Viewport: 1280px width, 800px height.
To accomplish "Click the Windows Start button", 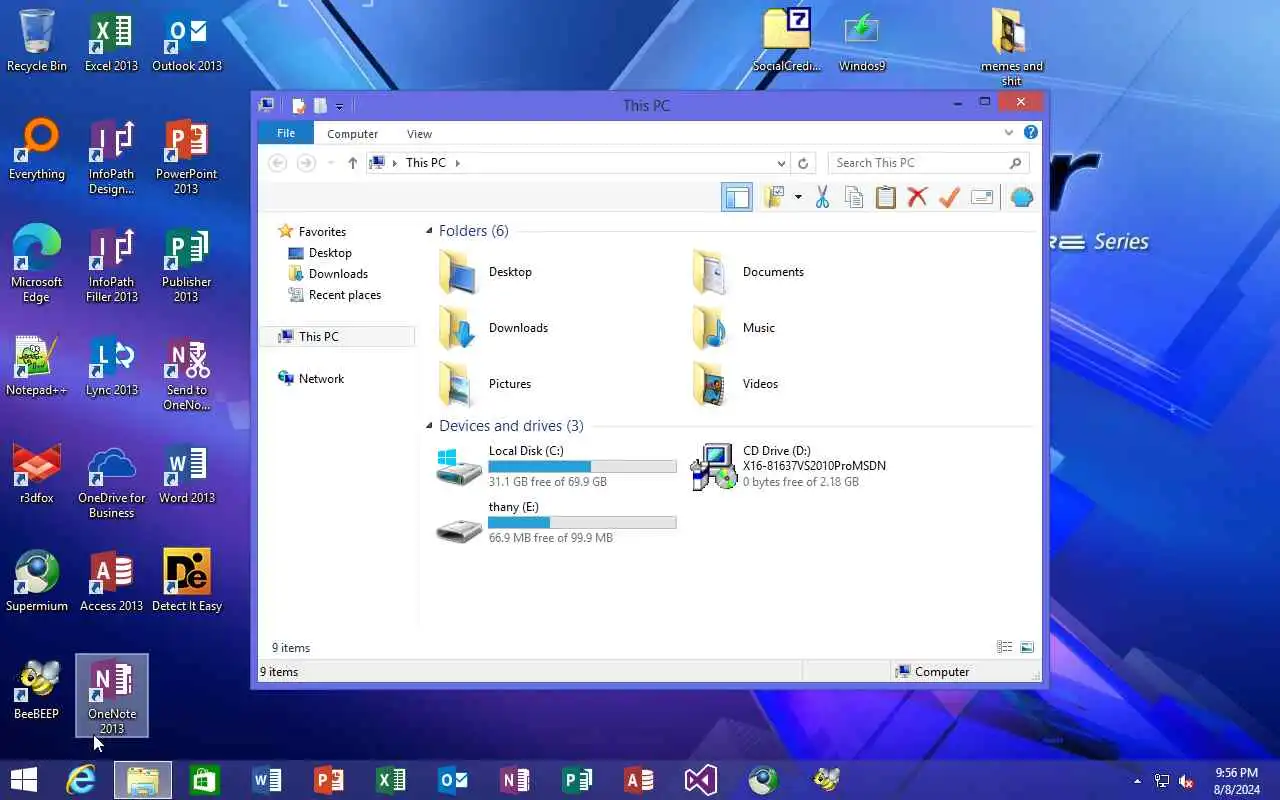I will point(23,780).
